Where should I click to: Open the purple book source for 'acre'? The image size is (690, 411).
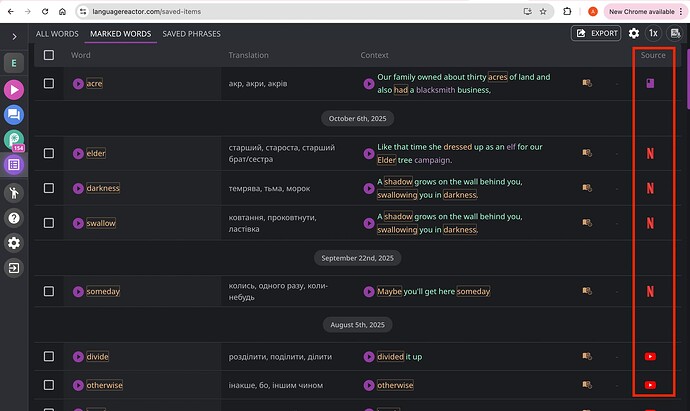650,84
